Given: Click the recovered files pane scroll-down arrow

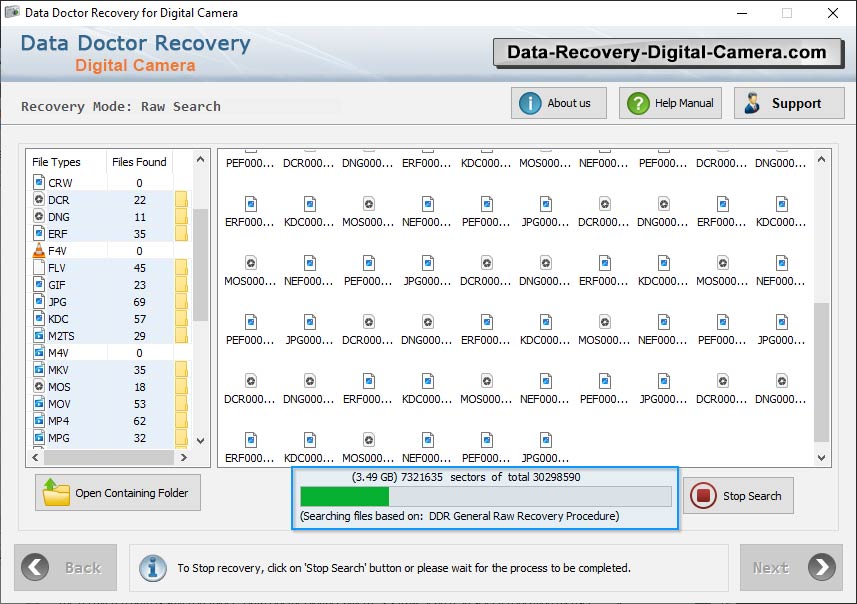Looking at the screenshot, I should 821,458.
